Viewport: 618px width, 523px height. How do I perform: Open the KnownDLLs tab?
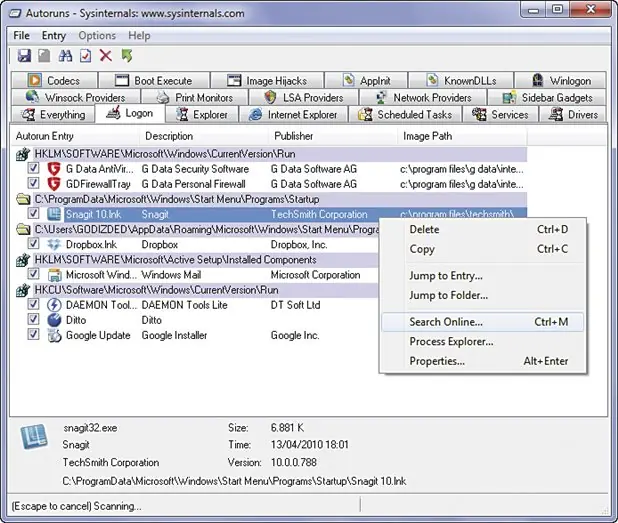[461, 80]
